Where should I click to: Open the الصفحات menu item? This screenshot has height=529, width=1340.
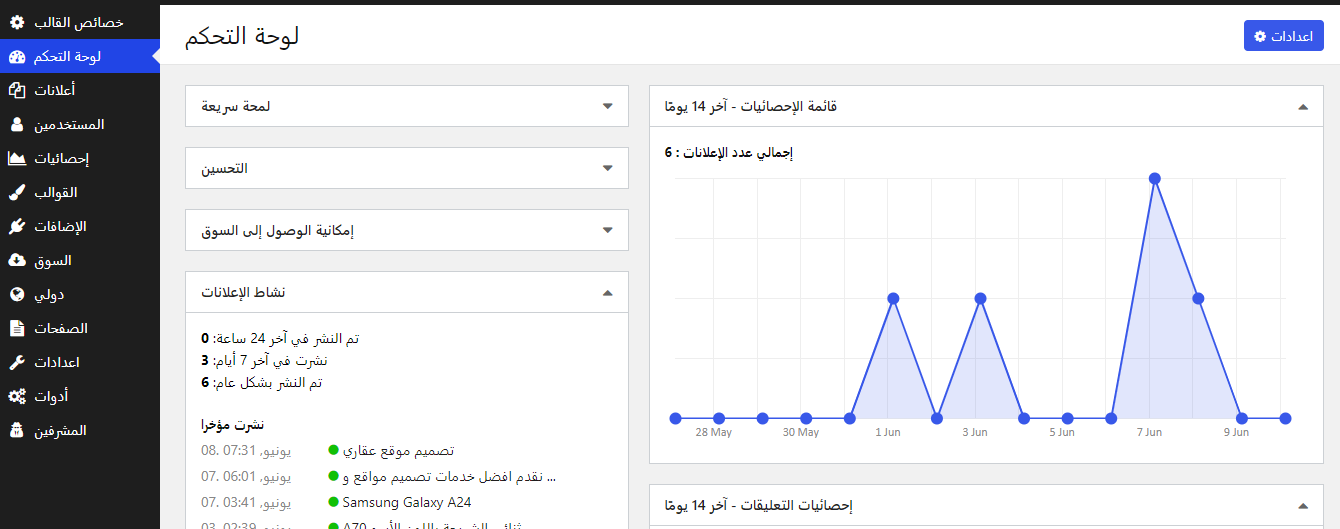[x=61, y=328]
